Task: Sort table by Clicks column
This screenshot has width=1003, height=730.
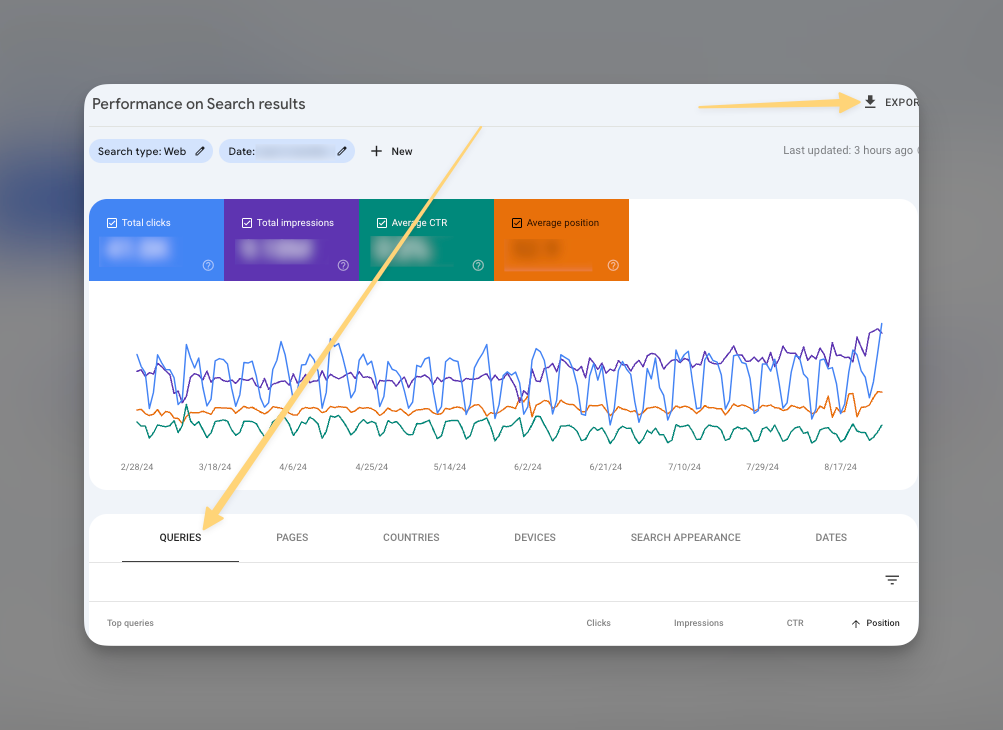Action: click(x=599, y=623)
